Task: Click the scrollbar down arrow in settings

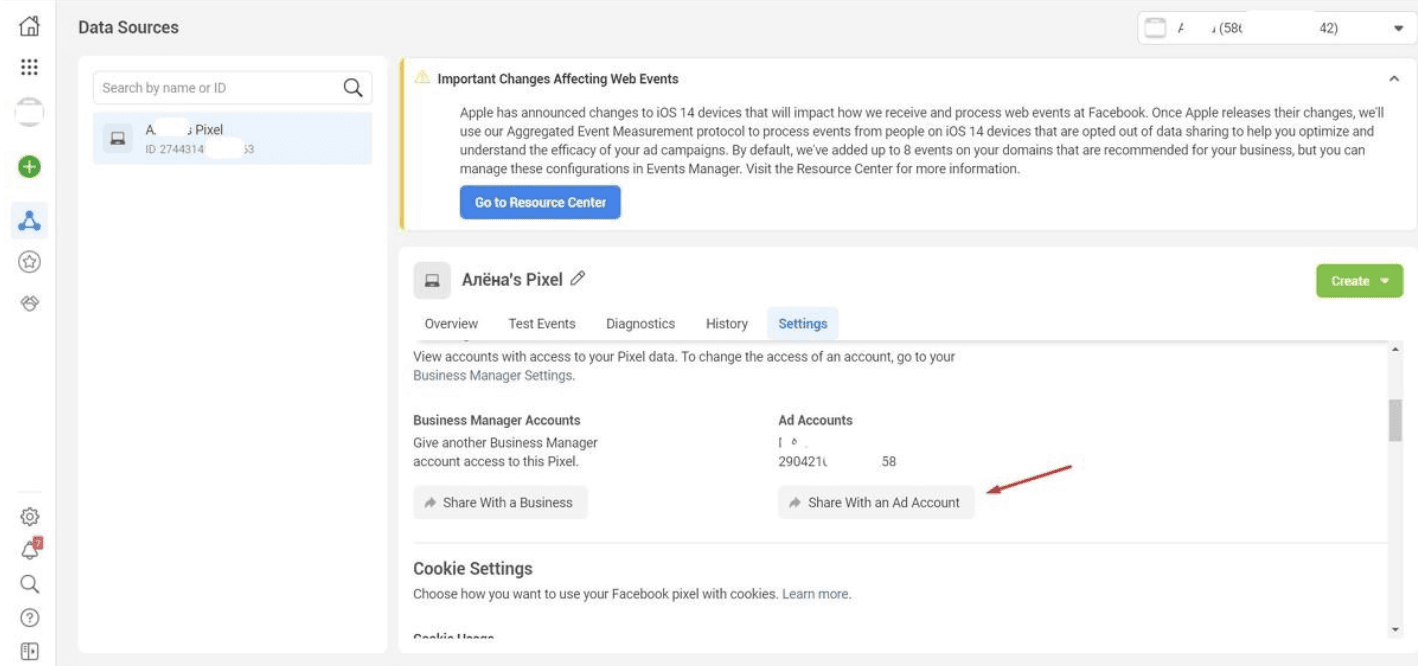Action: [1395, 630]
